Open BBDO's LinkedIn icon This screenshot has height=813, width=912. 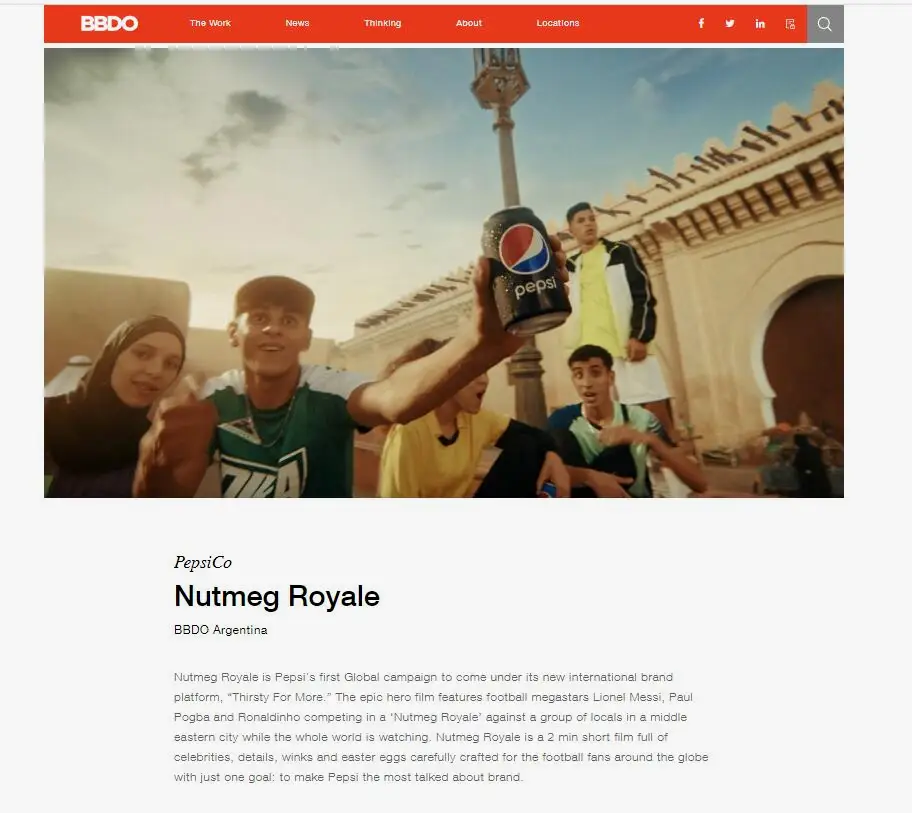[760, 23]
